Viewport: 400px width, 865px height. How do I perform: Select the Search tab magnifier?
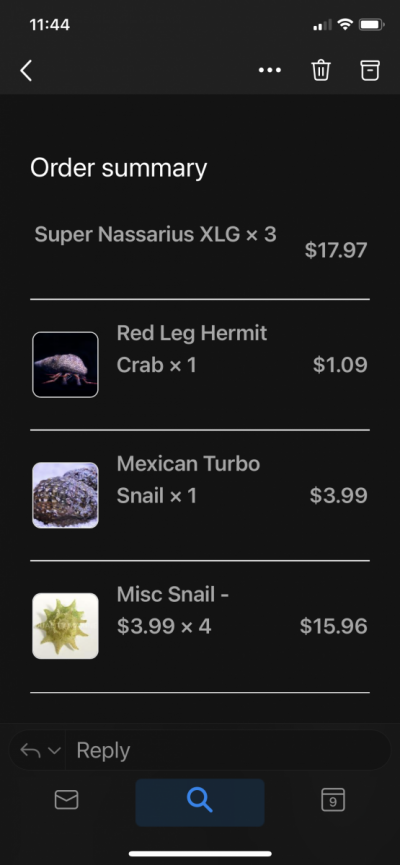(200, 802)
